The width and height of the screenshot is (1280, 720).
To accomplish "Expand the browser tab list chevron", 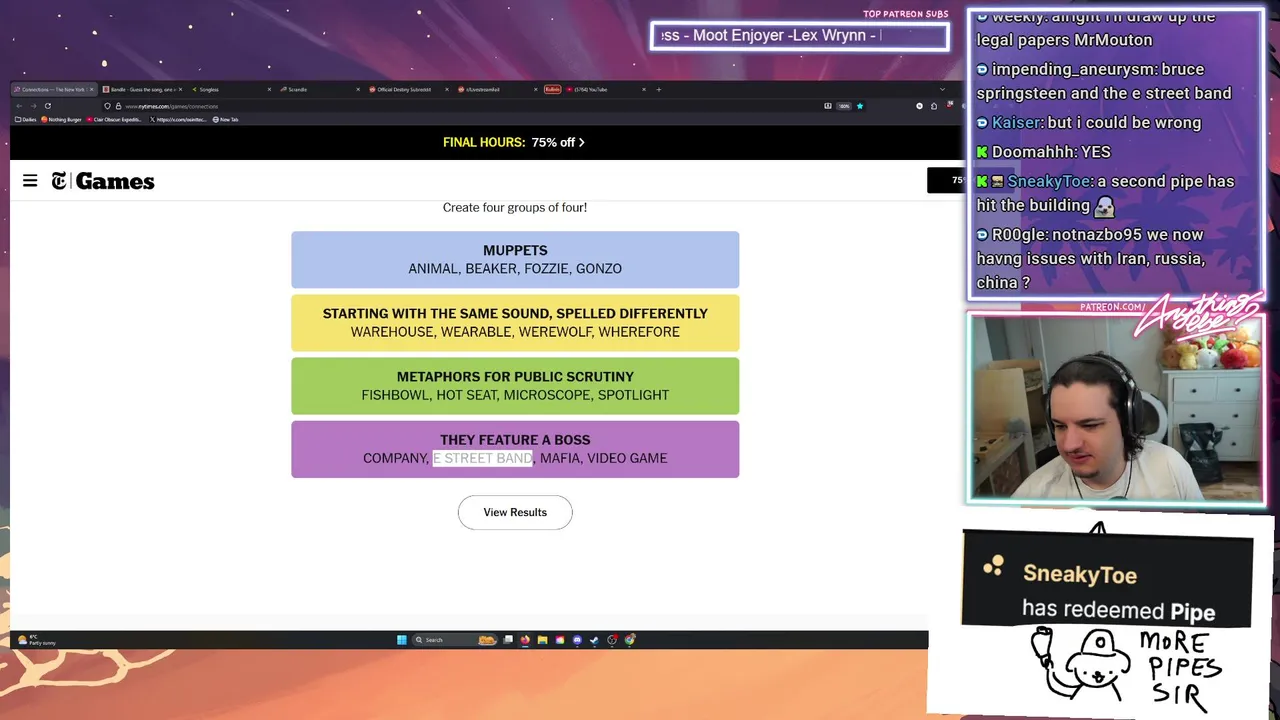I will click(x=942, y=89).
